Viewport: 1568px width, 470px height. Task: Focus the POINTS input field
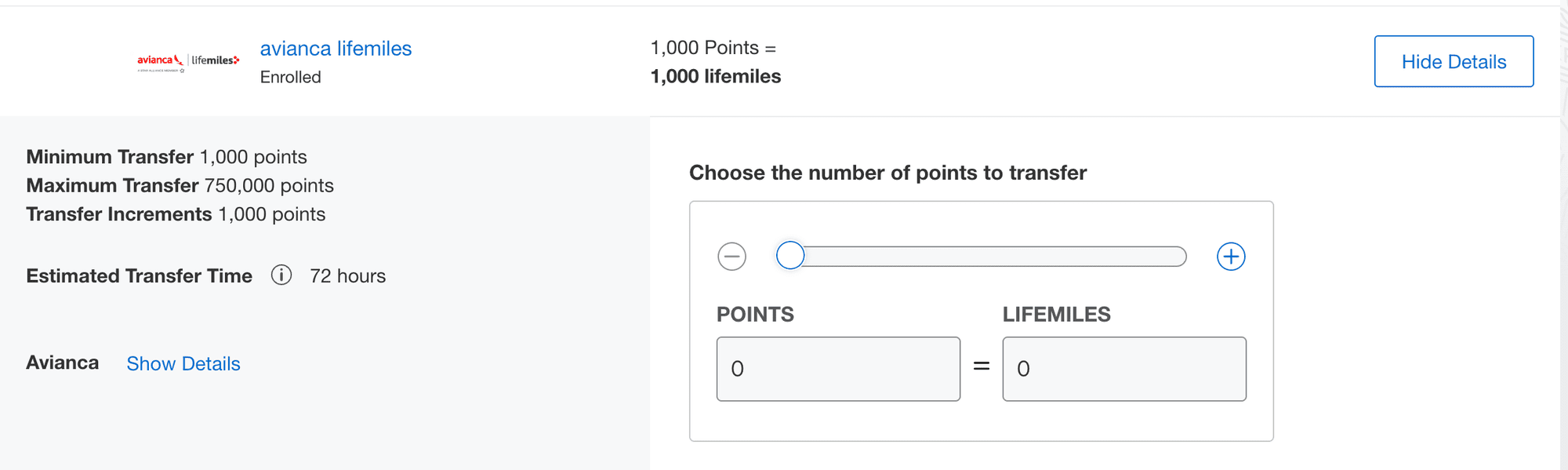(x=838, y=369)
